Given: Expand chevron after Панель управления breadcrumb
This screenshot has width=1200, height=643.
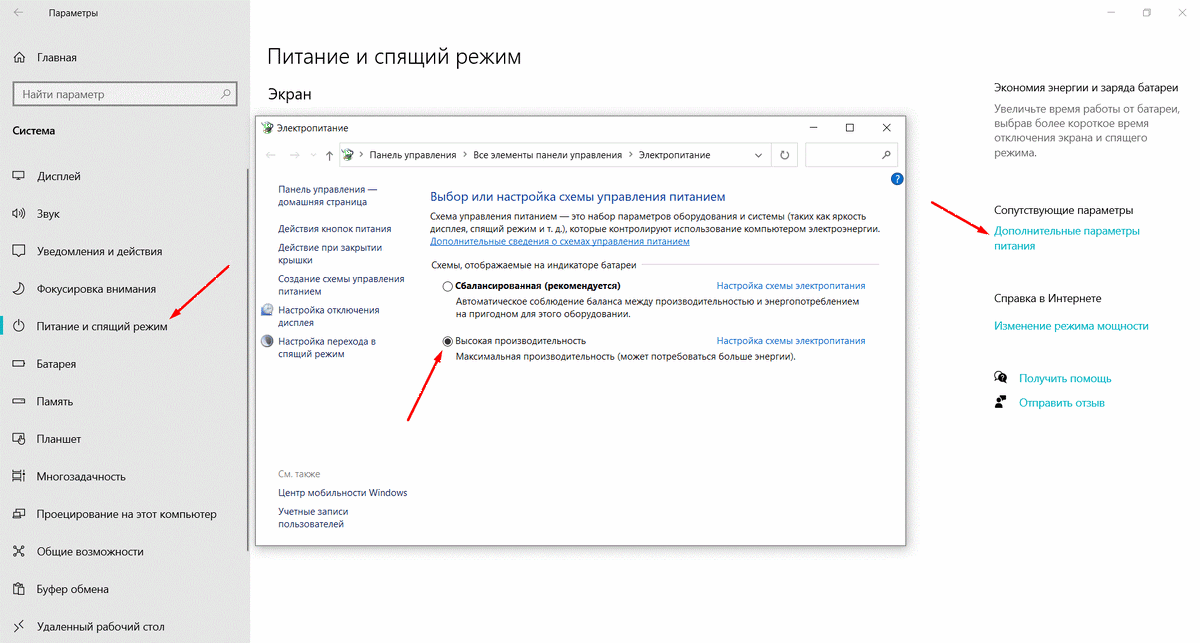Looking at the screenshot, I should point(465,155).
